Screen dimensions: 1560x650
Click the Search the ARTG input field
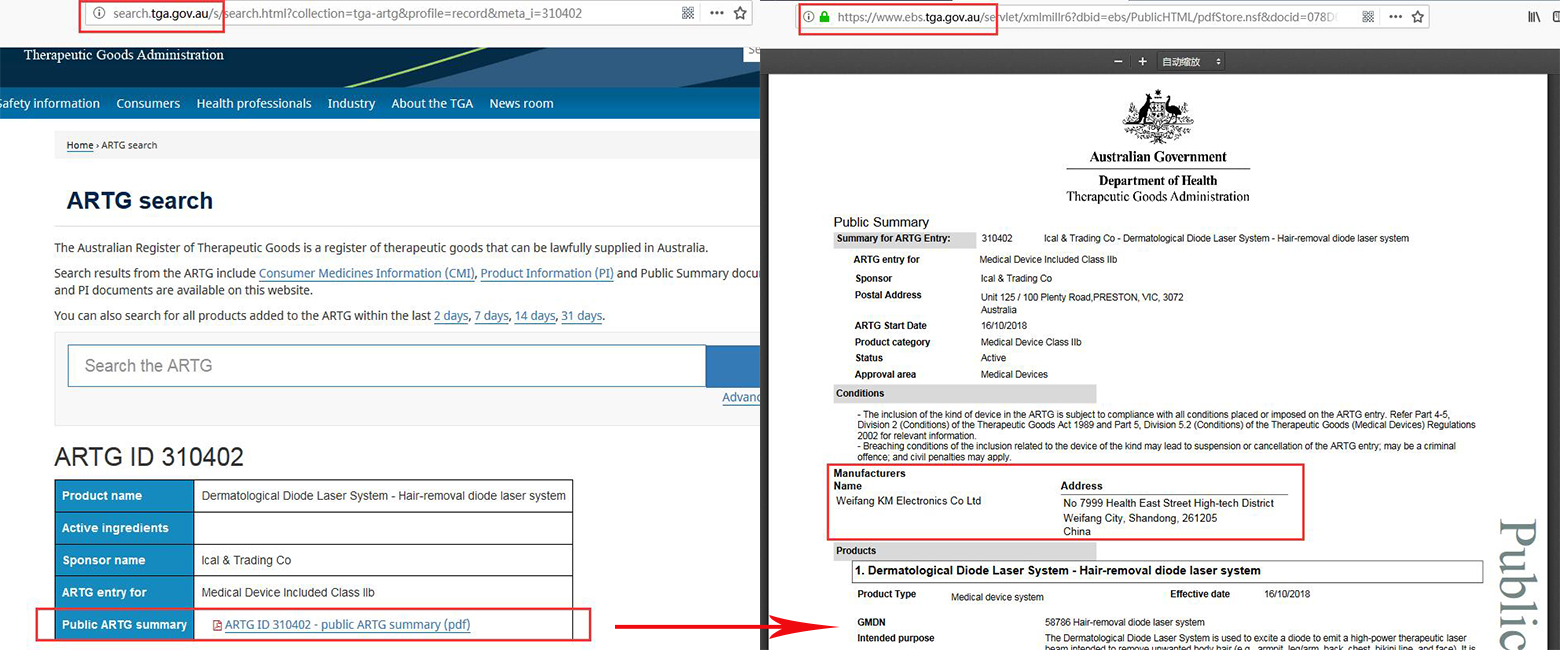(x=387, y=366)
